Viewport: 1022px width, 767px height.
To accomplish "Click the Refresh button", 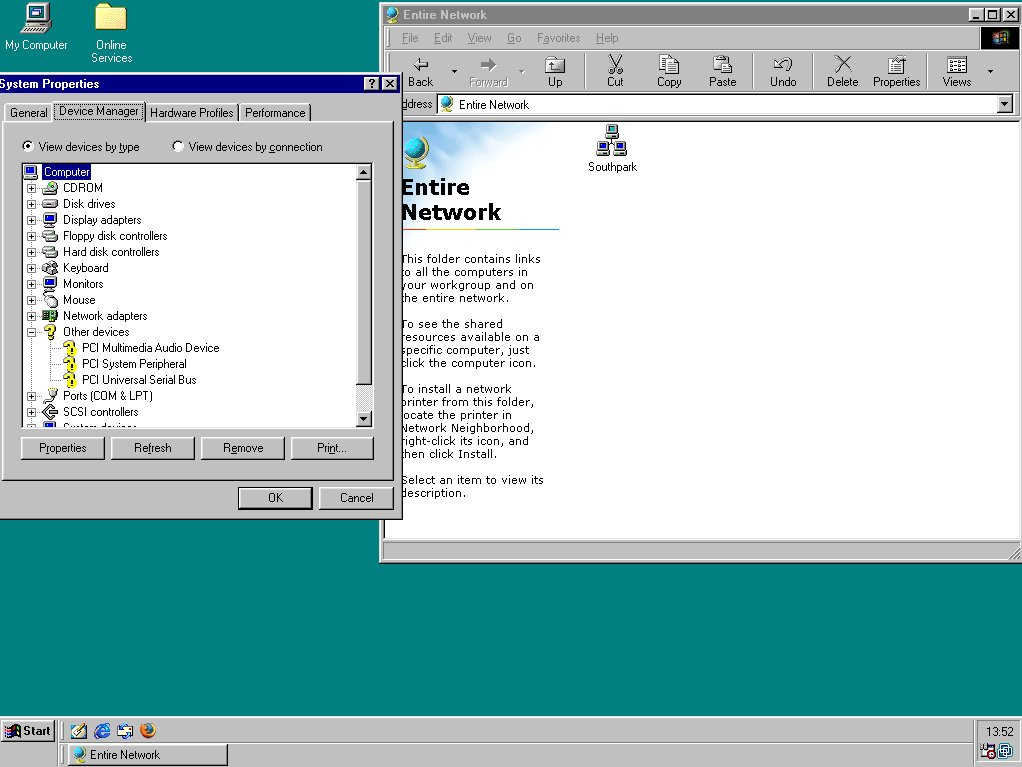I will pos(153,448).
